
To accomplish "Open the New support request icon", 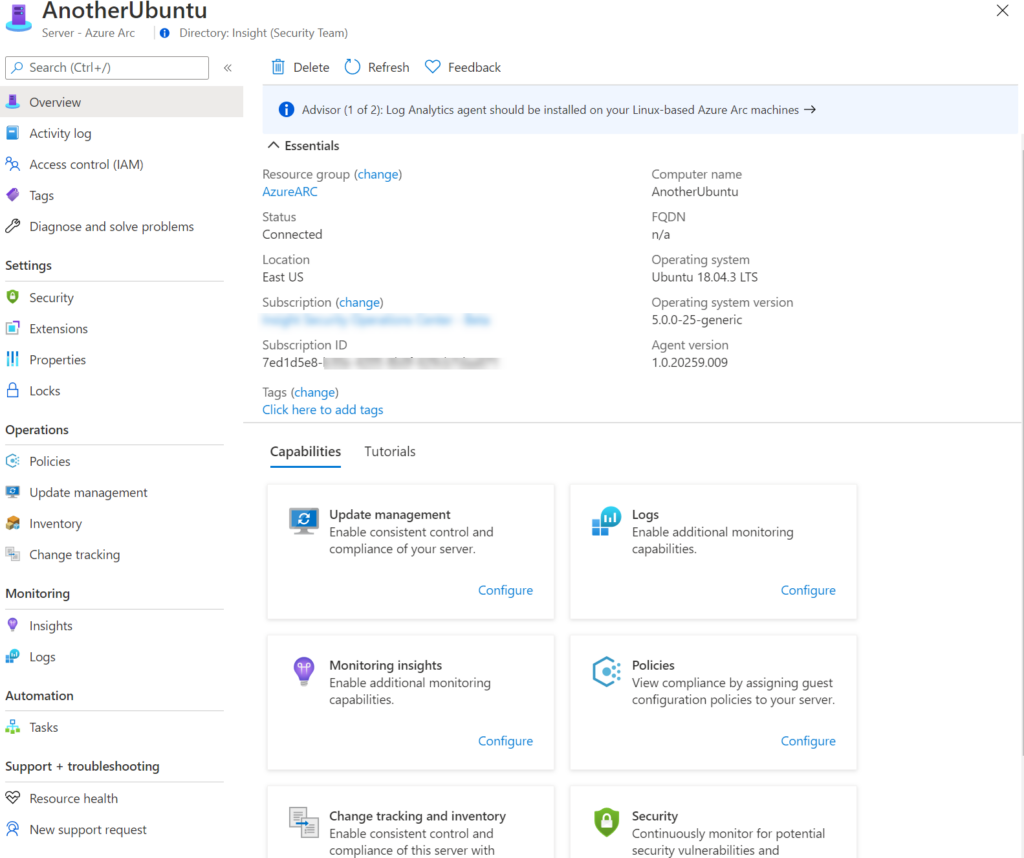I will click(12, 829).
